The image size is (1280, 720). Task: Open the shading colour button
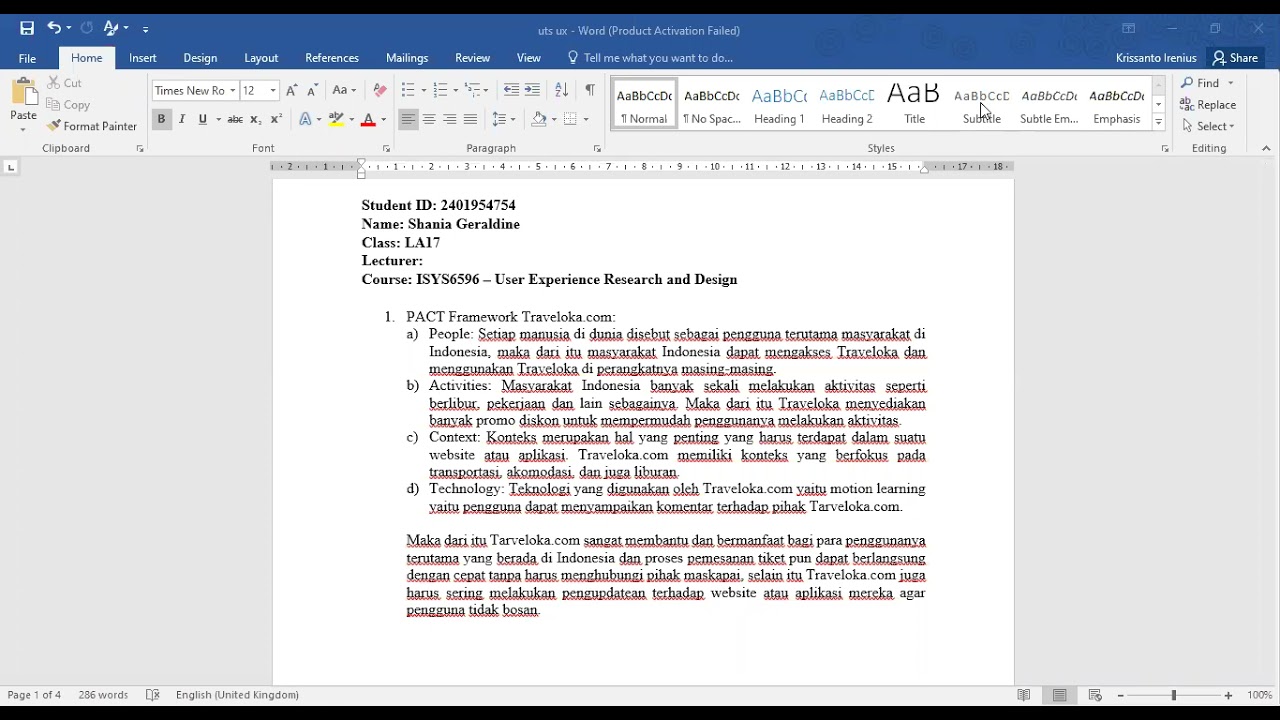click(x=539, y=119)
